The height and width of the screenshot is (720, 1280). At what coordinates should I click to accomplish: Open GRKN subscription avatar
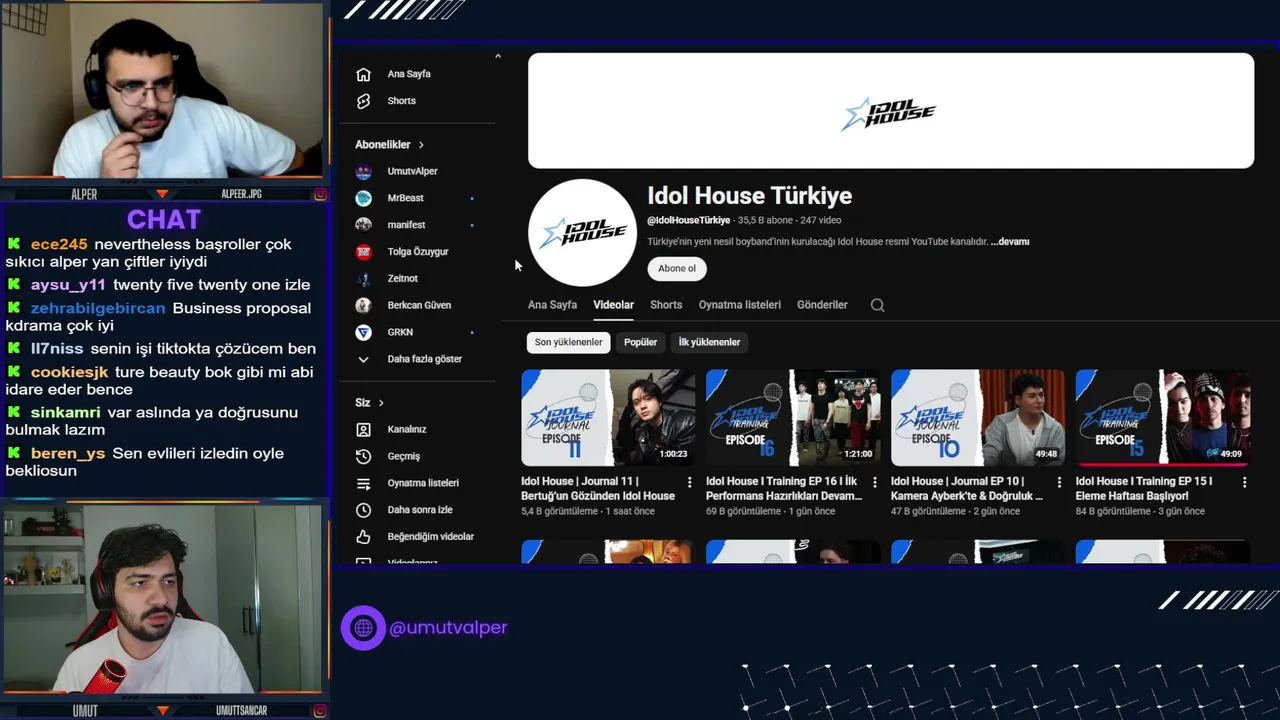click(x=364, y=332)
